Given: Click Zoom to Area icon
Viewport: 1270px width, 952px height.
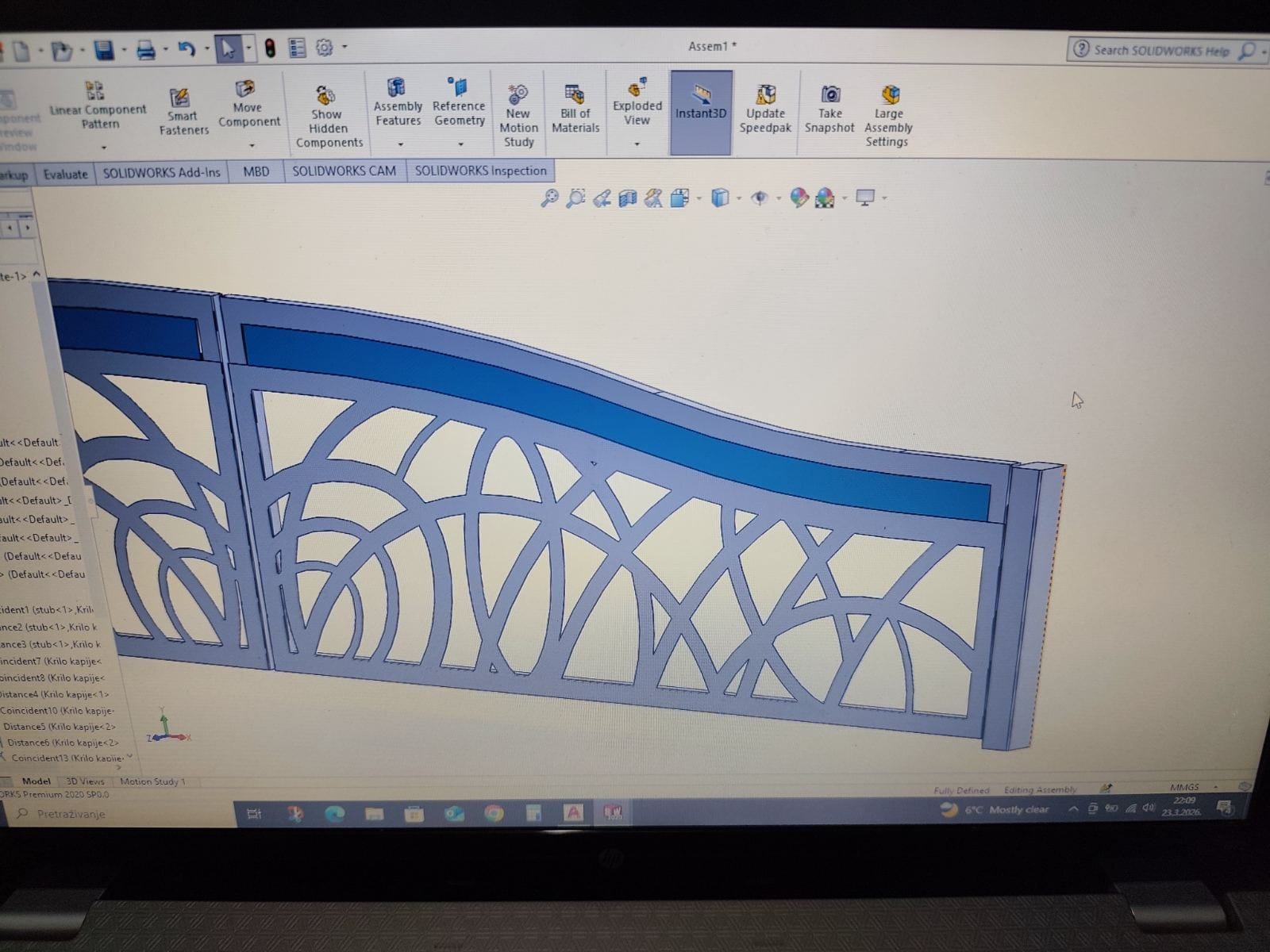Looking at the screenshot, I should click(x=575, y=198).
